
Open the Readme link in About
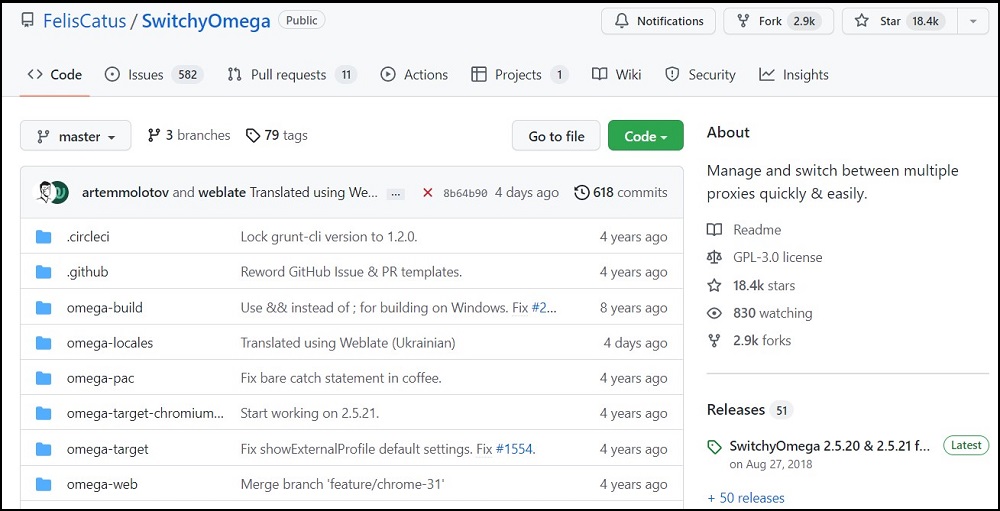click(x=744, y=230)
